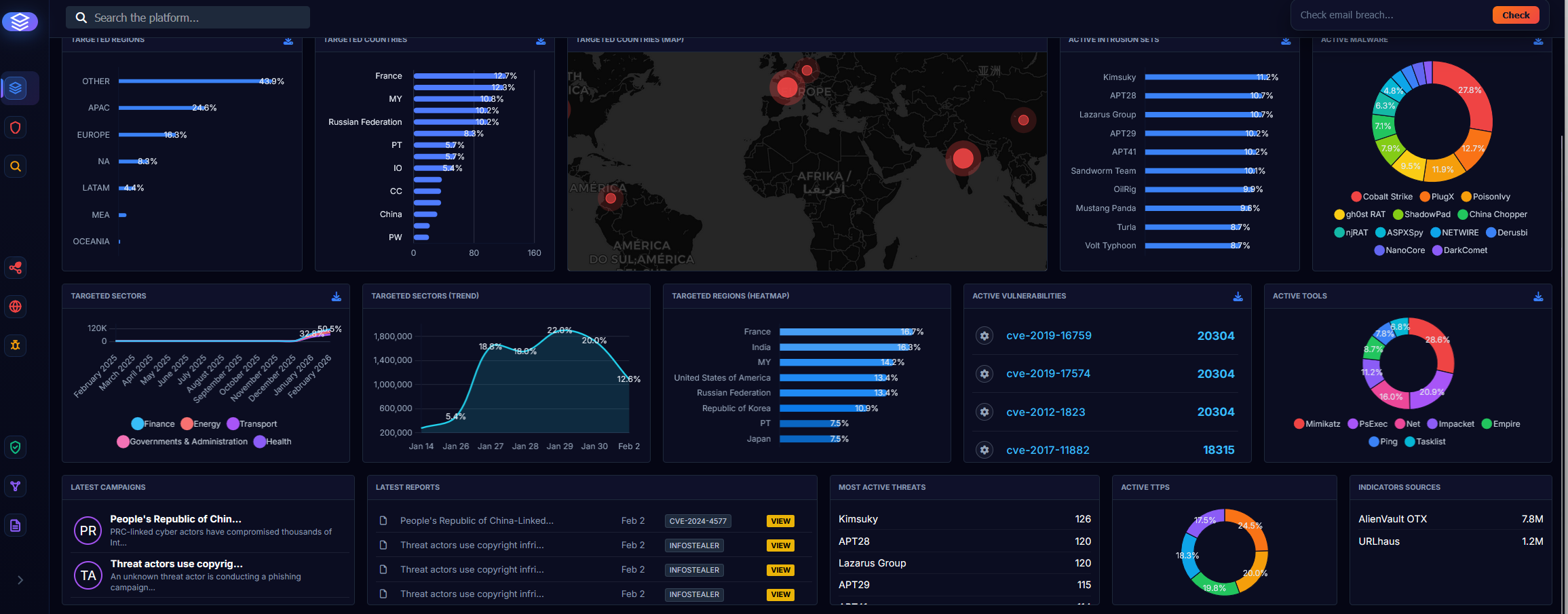Toggle the Impacket legend in Active Tools
Screen dimensions: 1568x614
point(1451,424)
